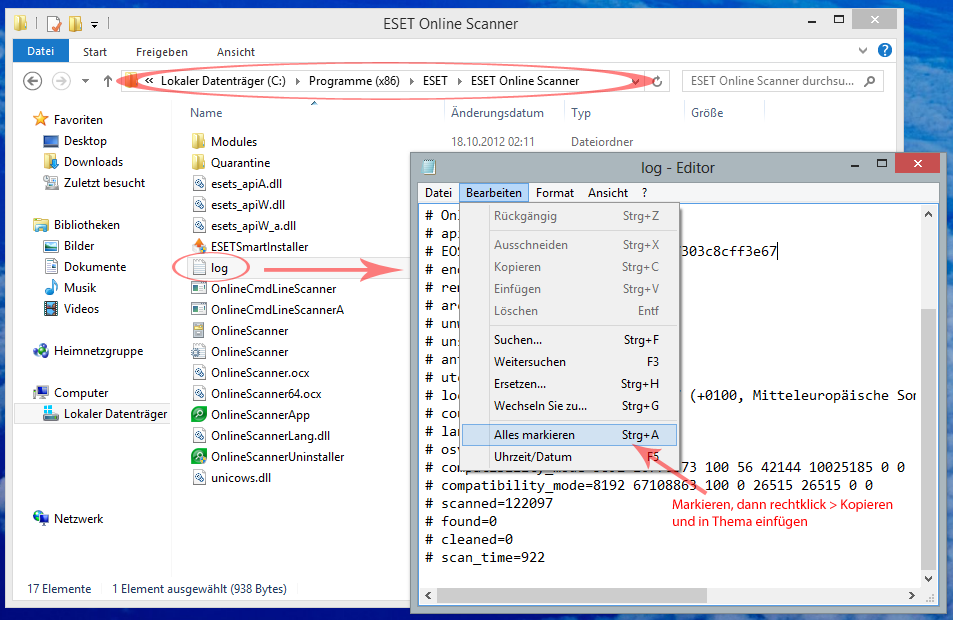This screenshot has height=620, width=953.
Task: Expand the Lokaler Datenträger (C:) breadcrumb arrow
Action: point(298,81)
